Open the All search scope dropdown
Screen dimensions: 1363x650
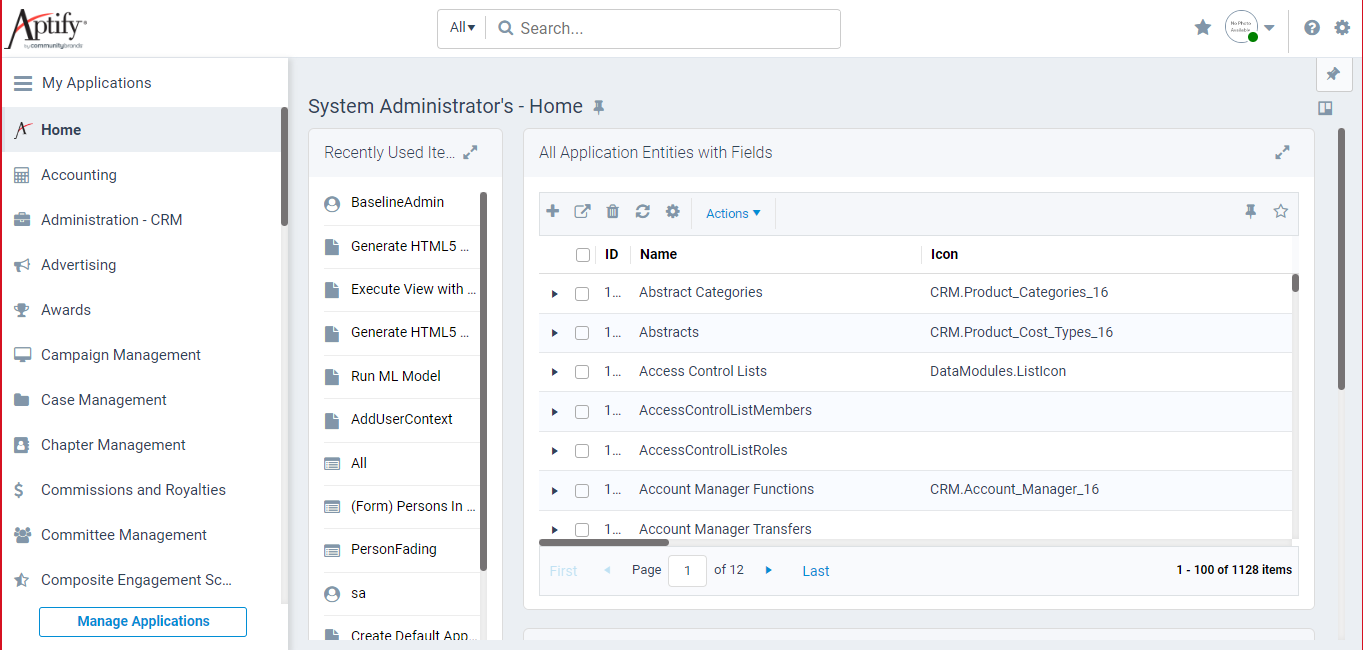(x=462, y=28)
